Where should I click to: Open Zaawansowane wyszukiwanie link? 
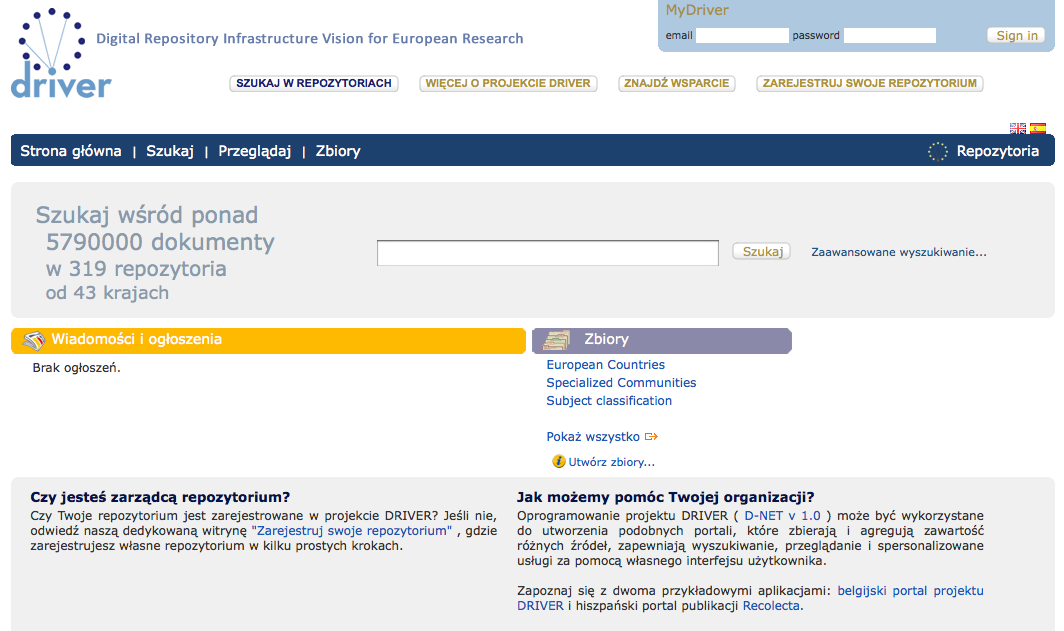pyautogui.click(x=898, y=252)
